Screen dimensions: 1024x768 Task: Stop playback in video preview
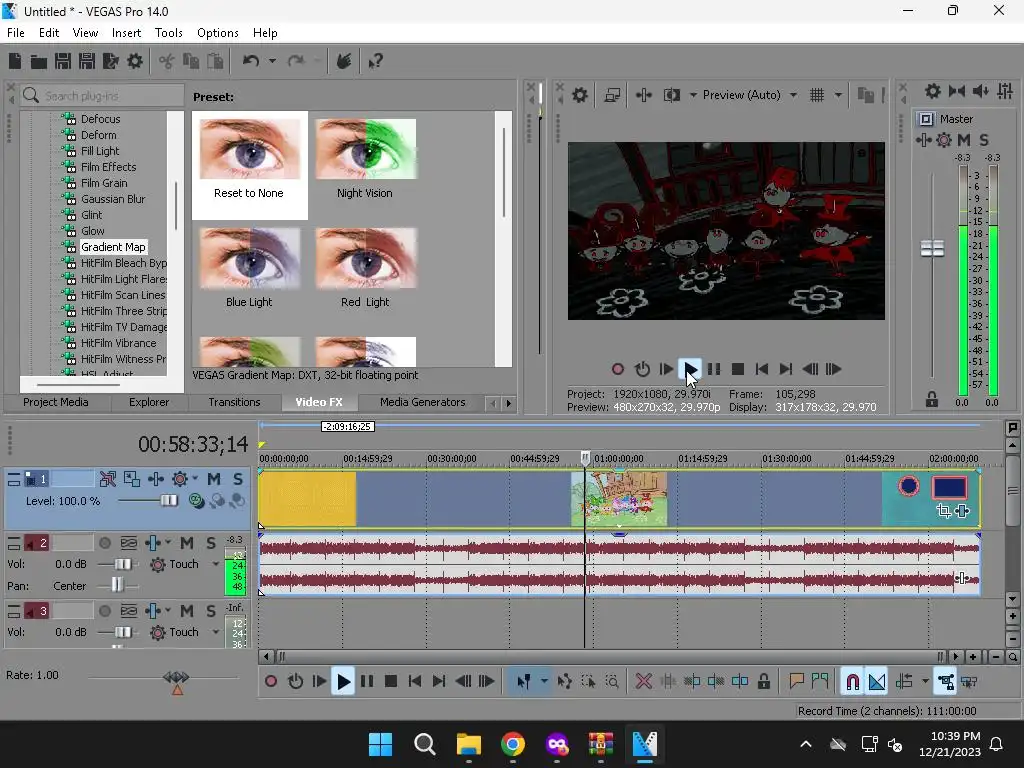tap(738, 369)
